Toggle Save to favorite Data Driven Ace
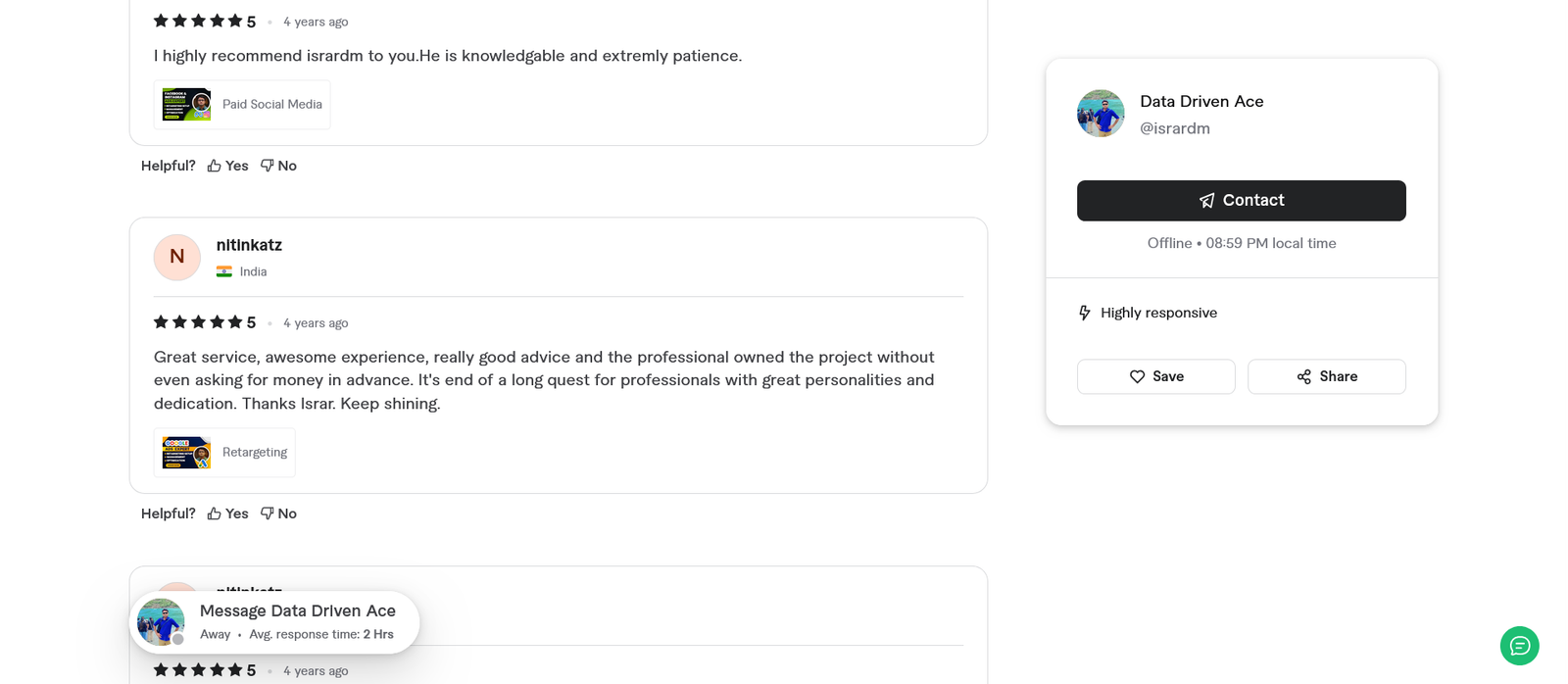This screenshot has width=1568, height=684. point(1155,376)
